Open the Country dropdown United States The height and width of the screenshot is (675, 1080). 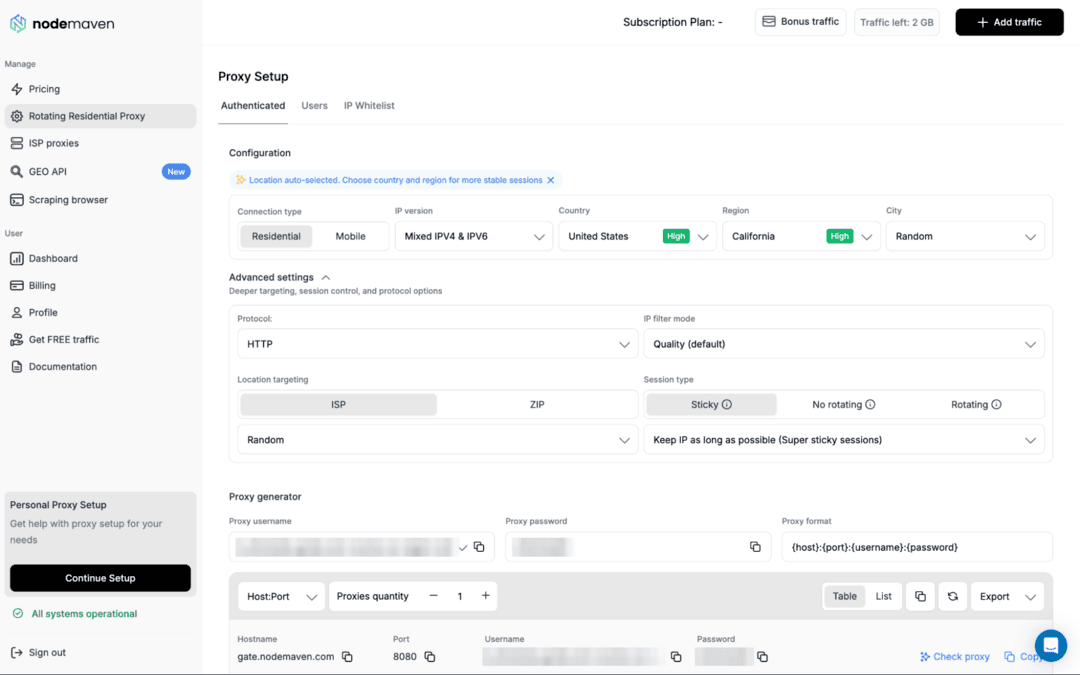point(637,236)
